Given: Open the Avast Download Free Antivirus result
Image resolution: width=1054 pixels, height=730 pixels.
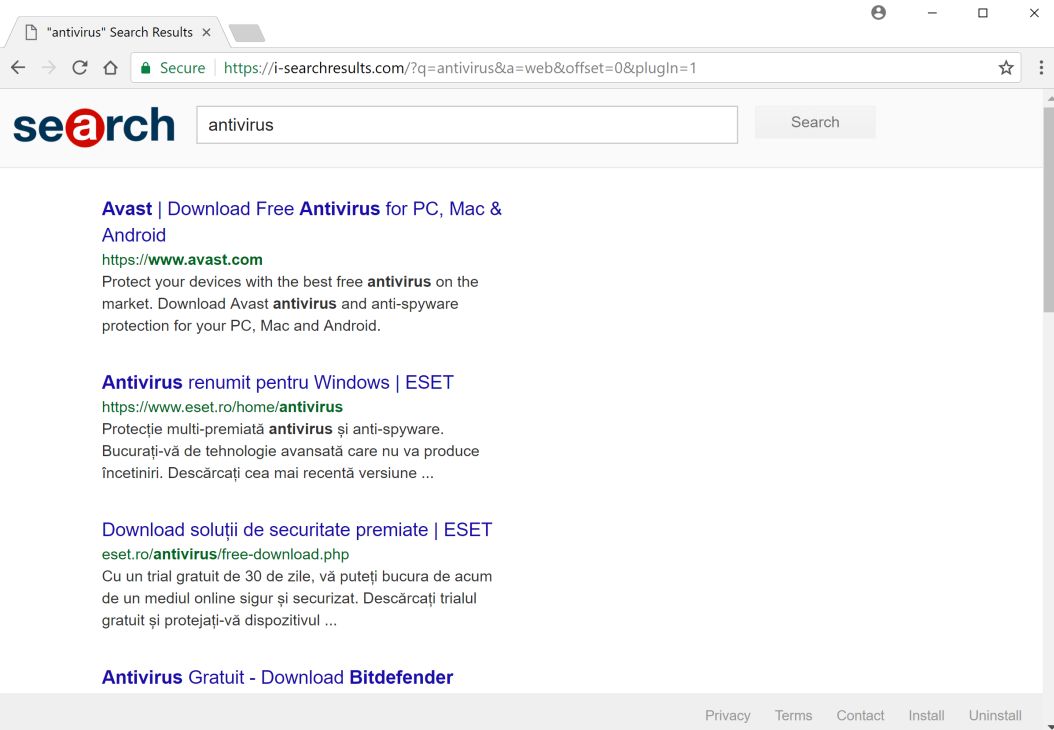Looking at the screenshot, I should click(302, 222).
